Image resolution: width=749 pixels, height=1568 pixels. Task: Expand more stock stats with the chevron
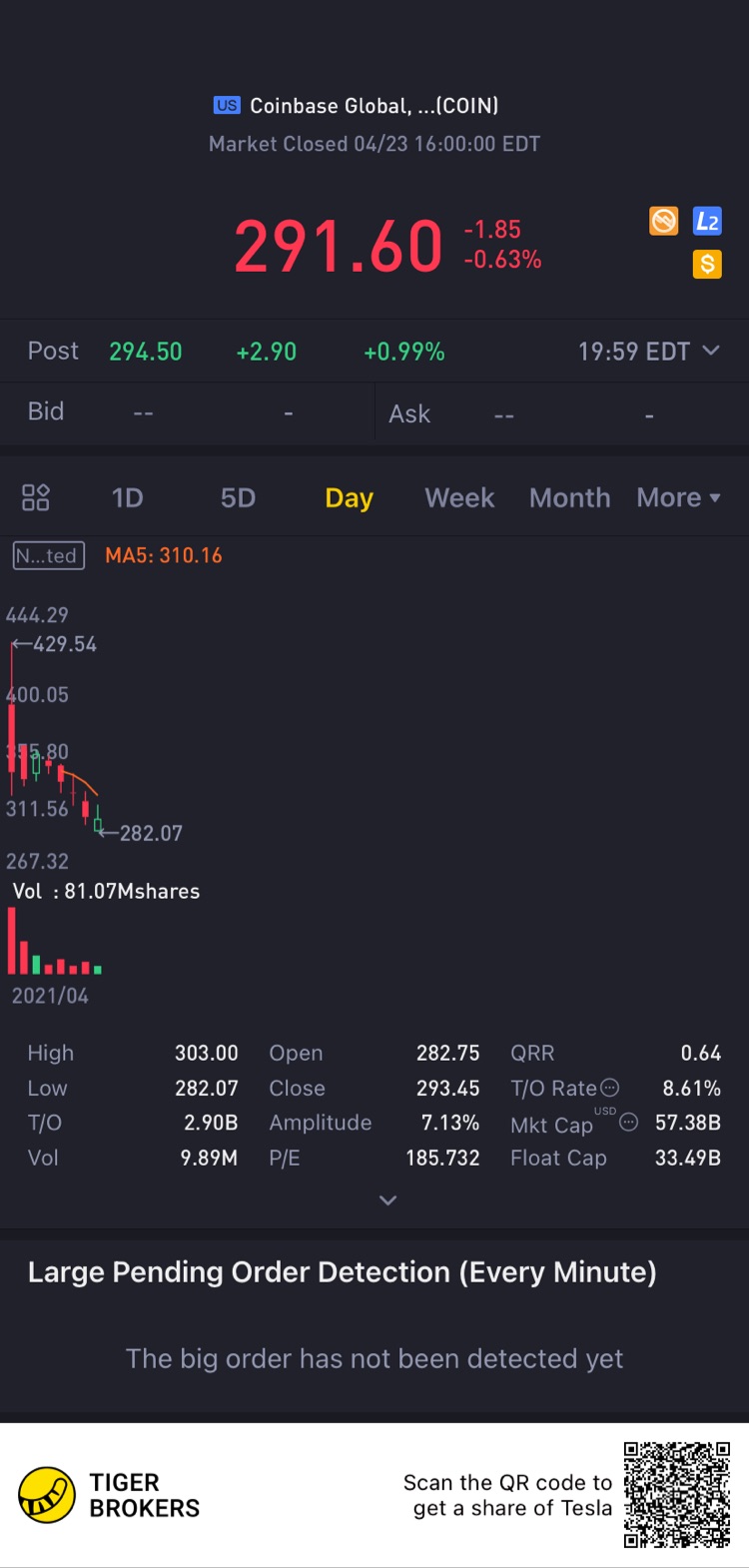[x=388, y=1200]
